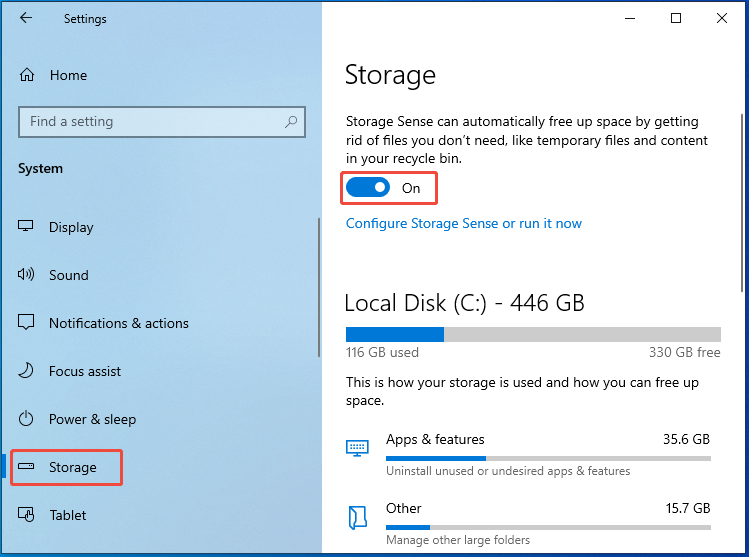Image resolution: width=749 pixels, height=557 pixels.
Task: Click the Display monitor icon
Action: (x=26, y=226)
